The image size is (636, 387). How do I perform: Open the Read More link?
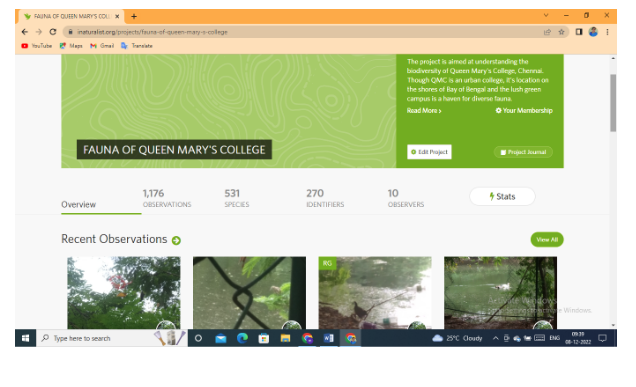pos(424,111)
